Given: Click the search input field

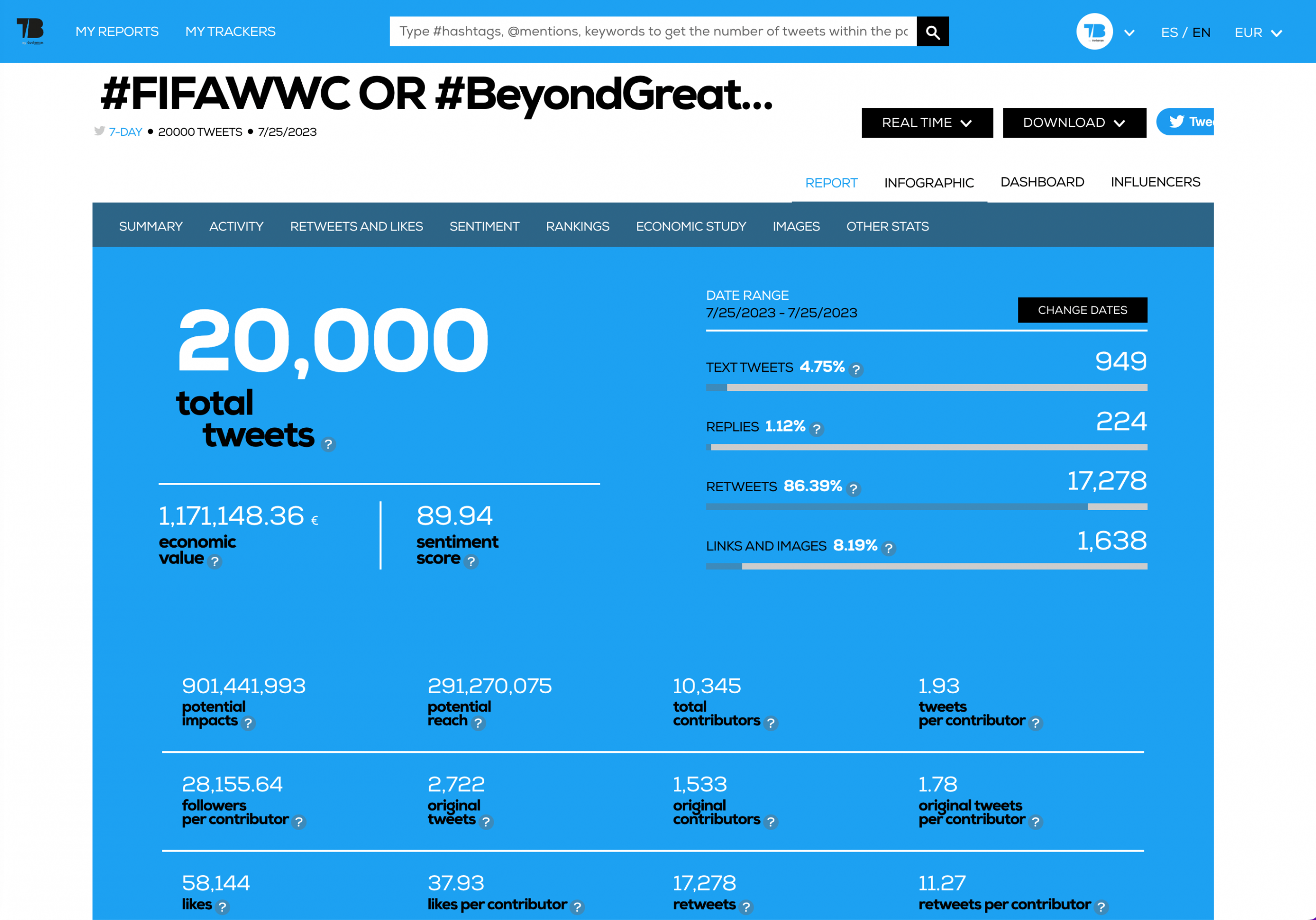Looking at the screenshot, I should coord(653,32).
